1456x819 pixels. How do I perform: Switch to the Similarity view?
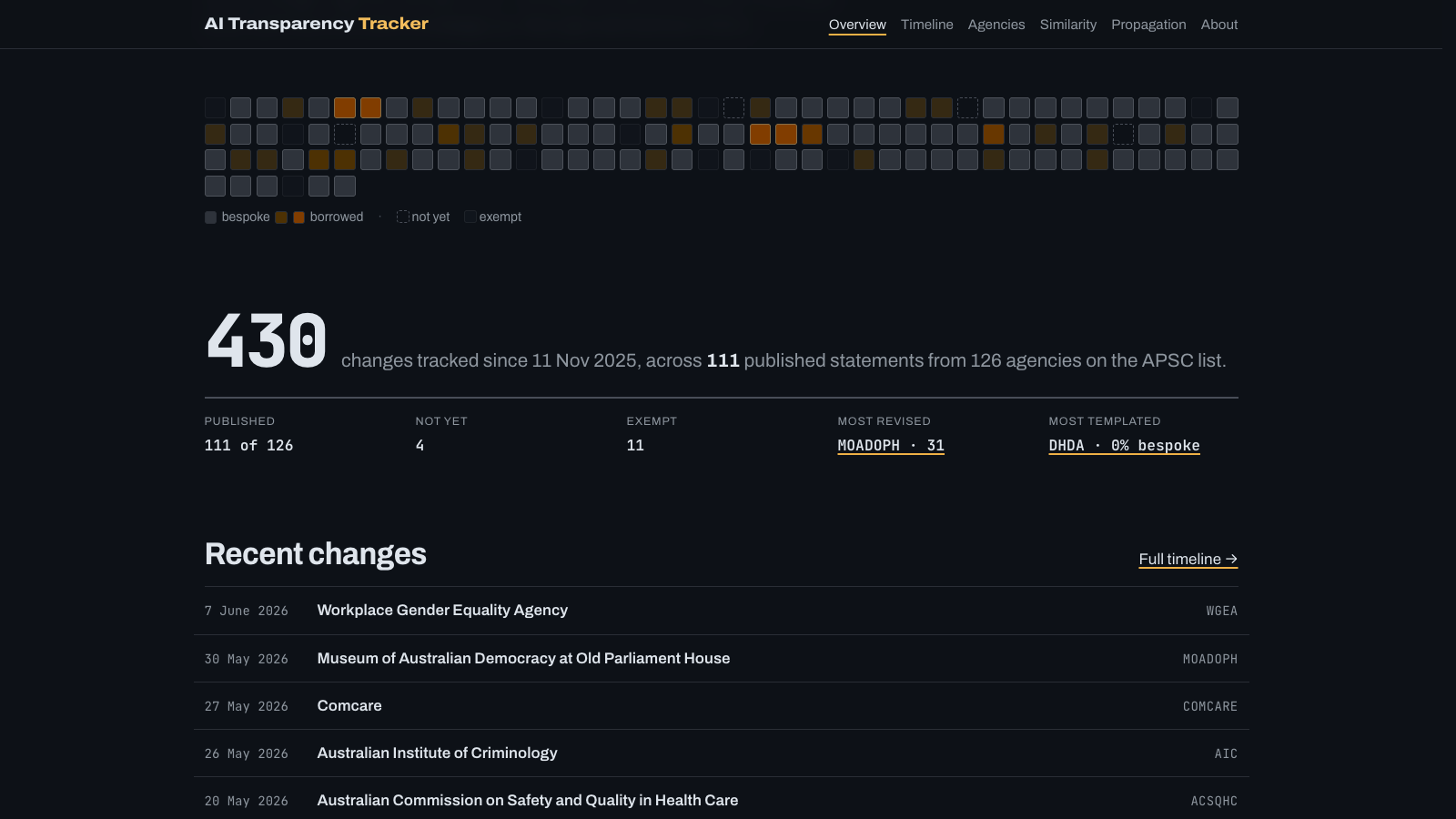pos(1068,25)
